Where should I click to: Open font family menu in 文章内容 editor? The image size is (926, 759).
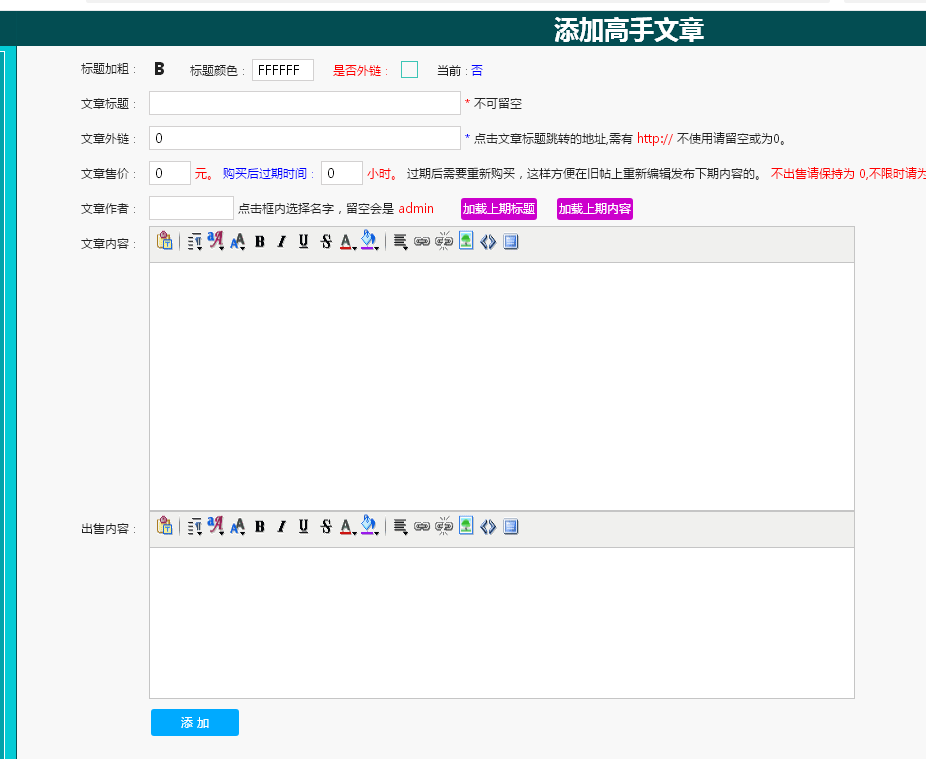coord(216,241)
